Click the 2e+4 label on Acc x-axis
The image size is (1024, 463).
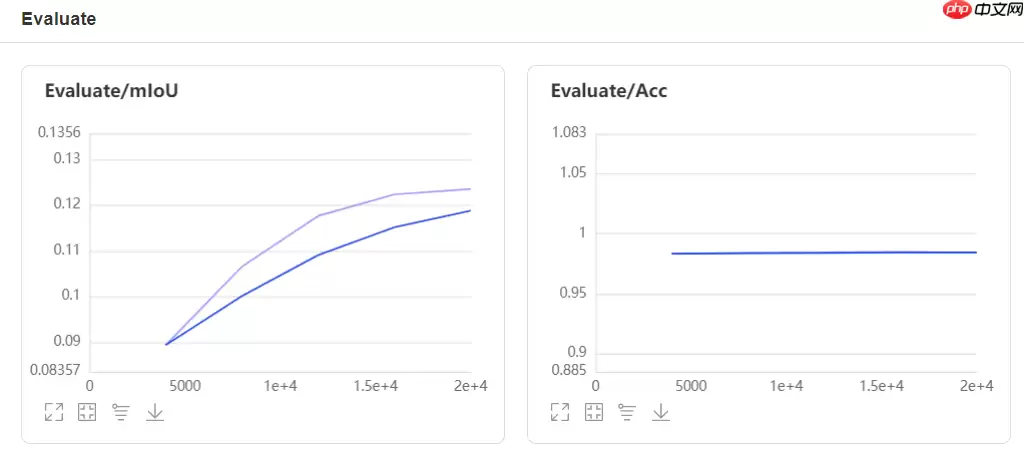pos(975,386)
